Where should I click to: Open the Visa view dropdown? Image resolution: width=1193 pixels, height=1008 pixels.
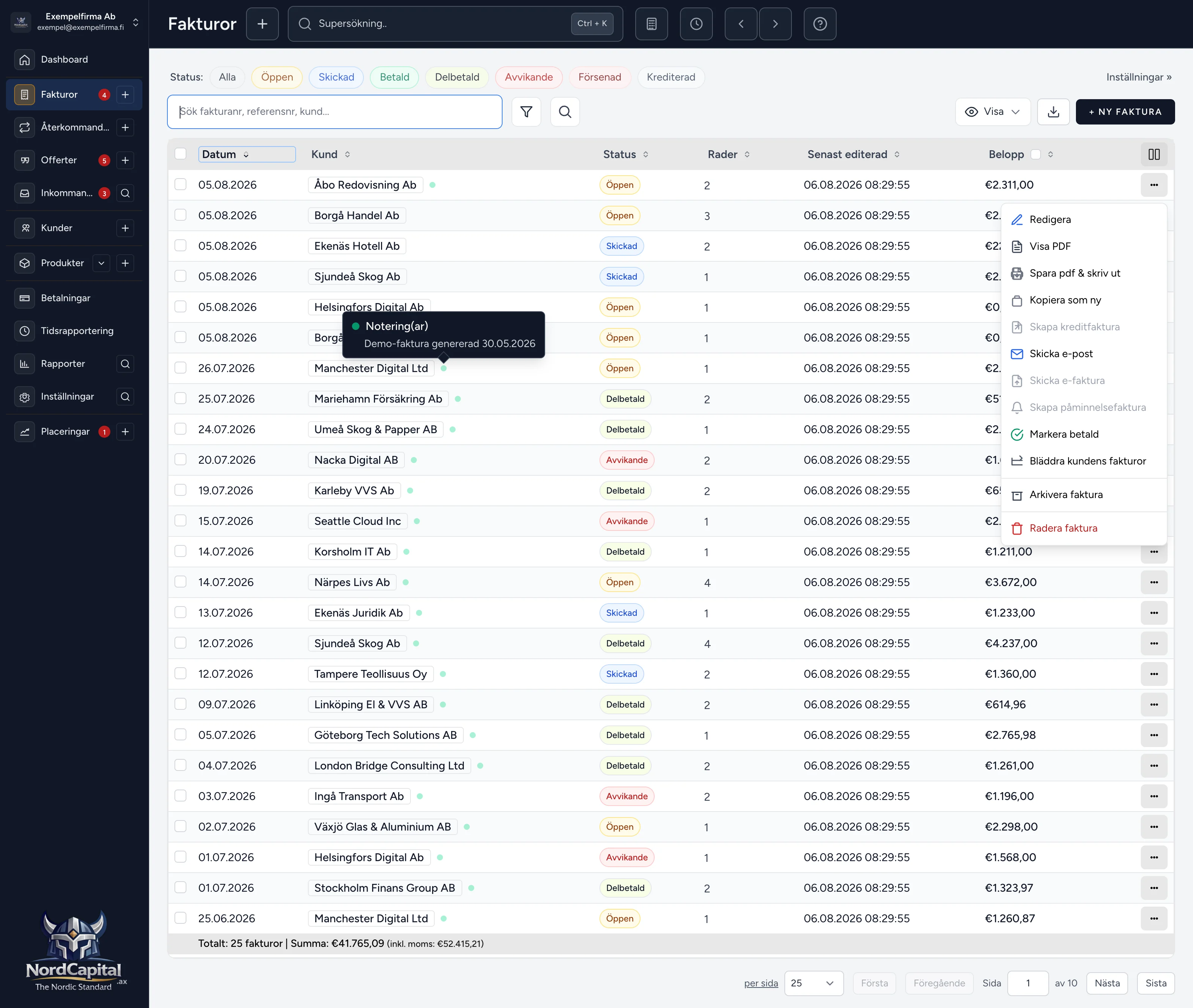coord(992,112)
